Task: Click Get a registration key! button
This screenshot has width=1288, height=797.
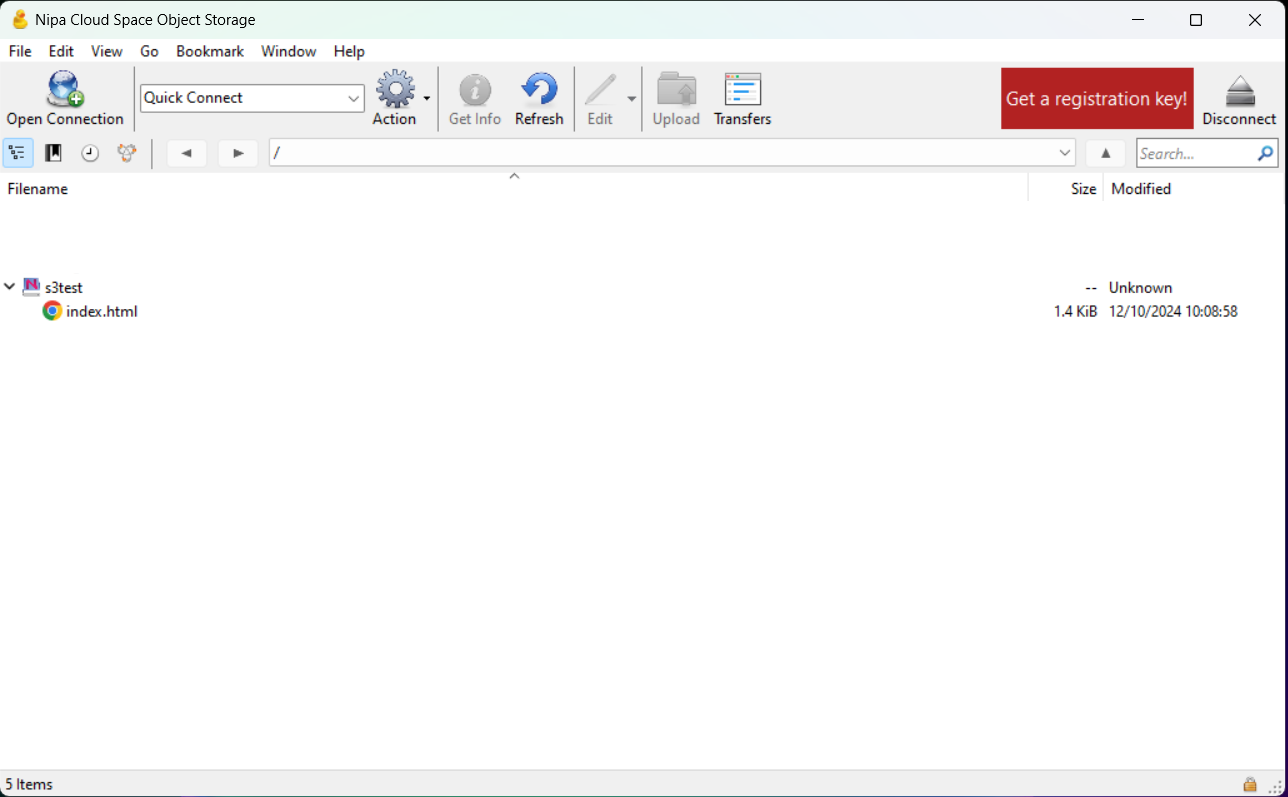Action: point(1097,98)
